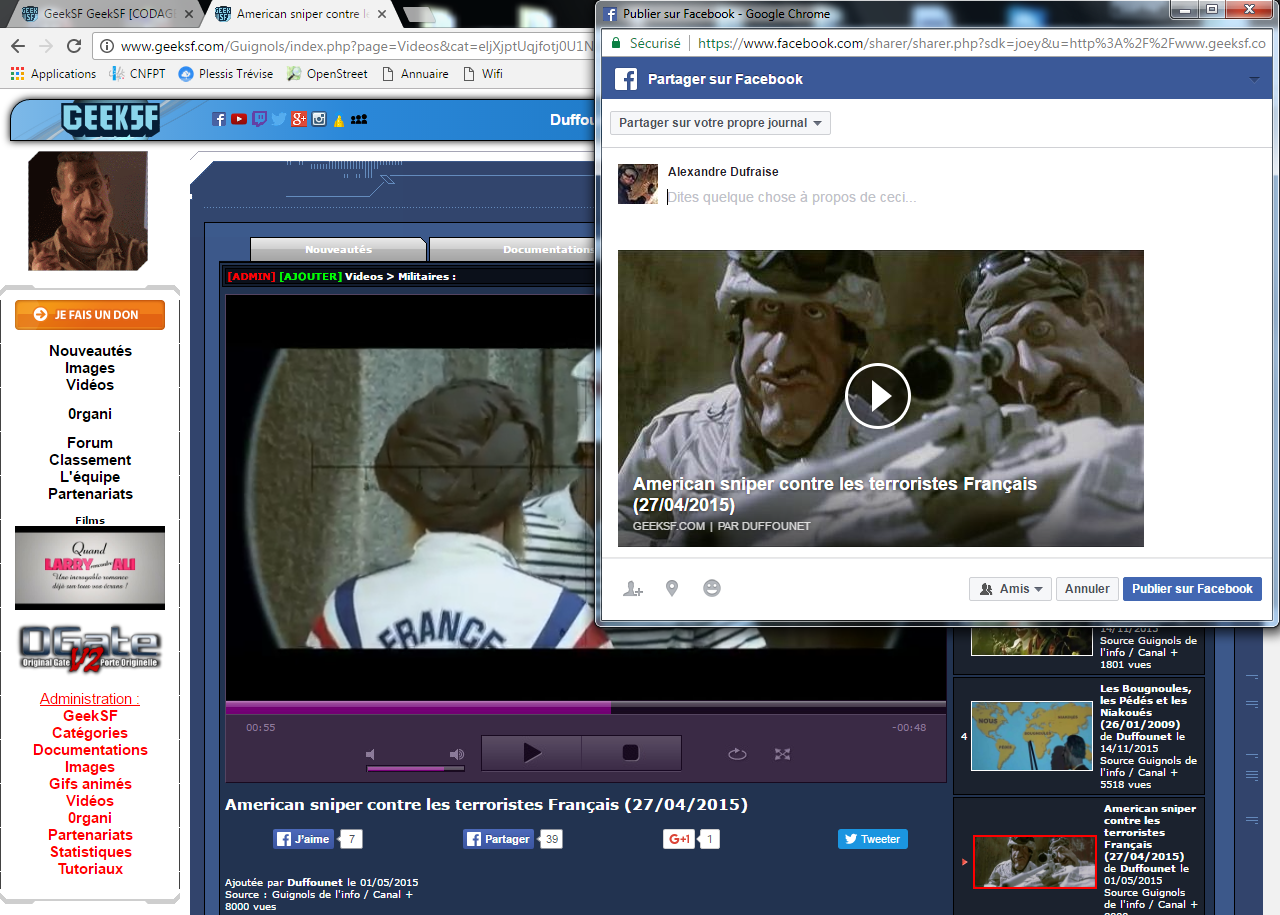This screenshot has height=915, width=1280.
Task: Open the Nouveautés page tab
Action: [338, 250]
